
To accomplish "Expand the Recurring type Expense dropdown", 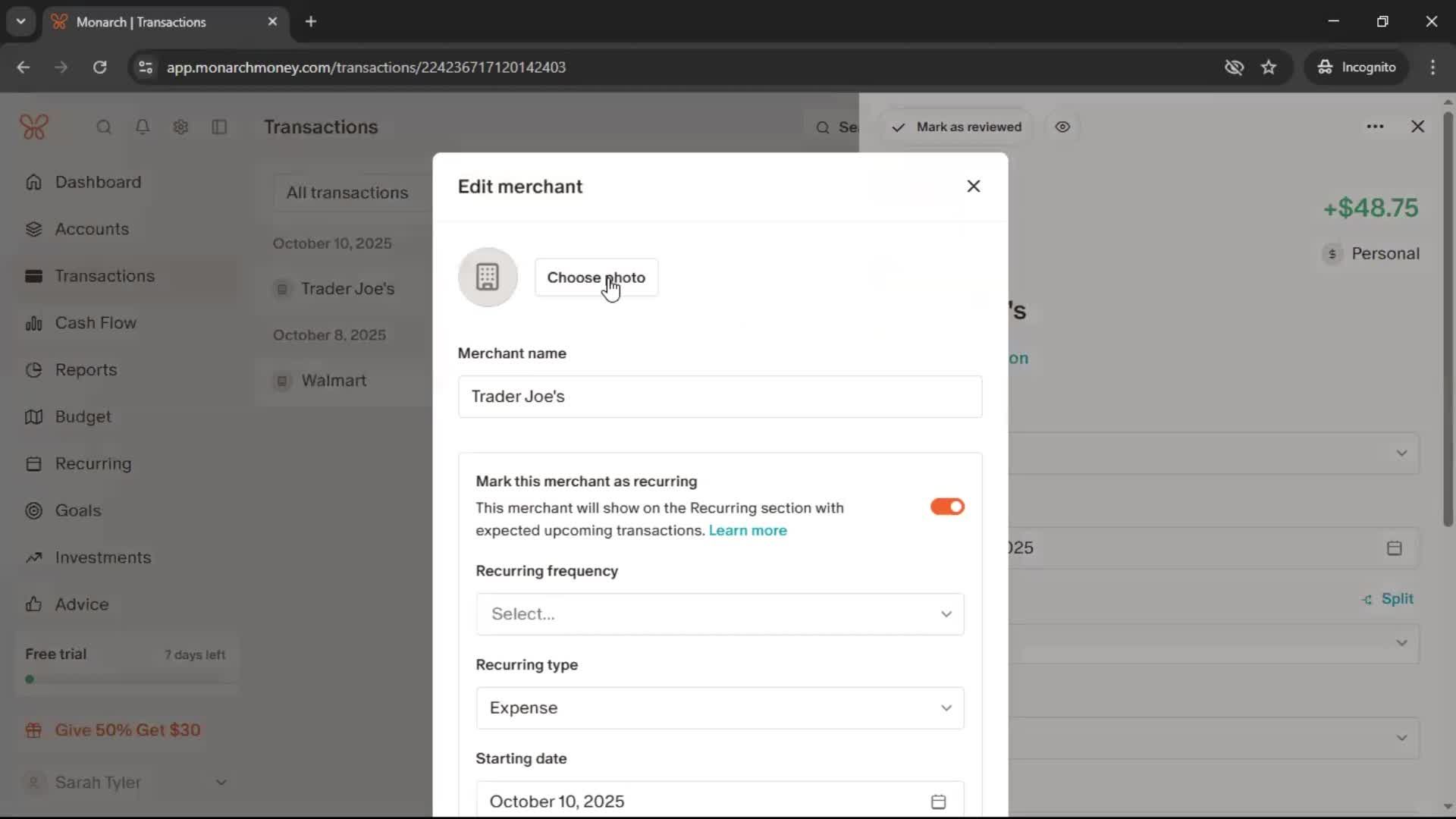I will 720,708.
